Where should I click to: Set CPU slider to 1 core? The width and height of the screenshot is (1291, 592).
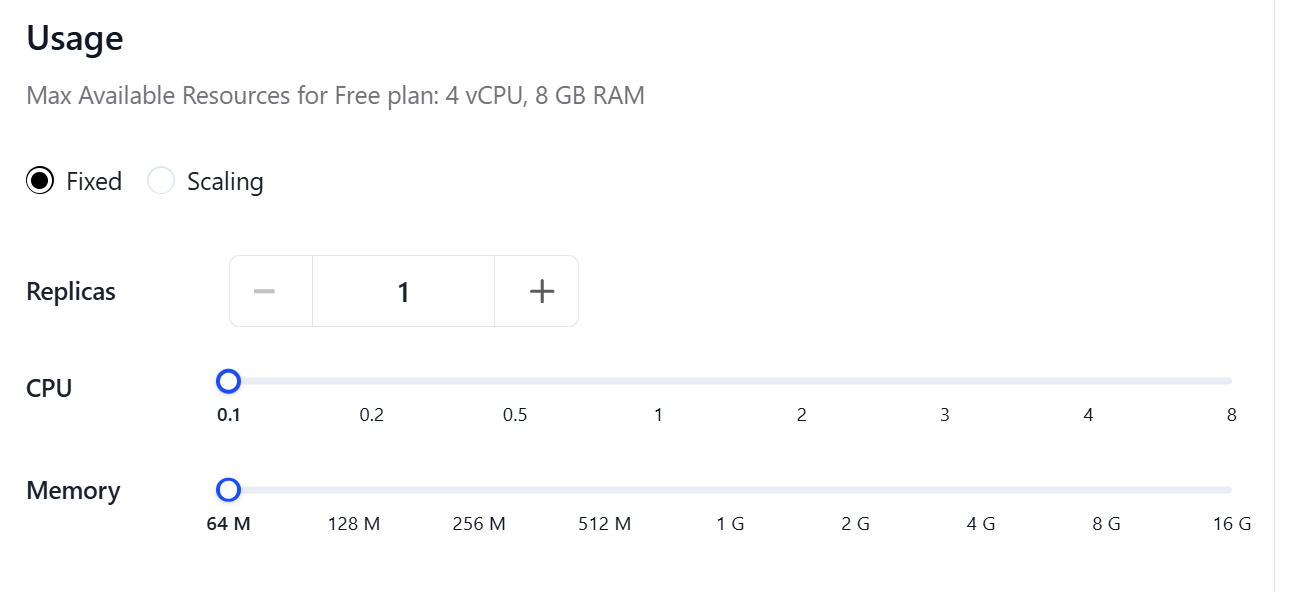point(658,381)
